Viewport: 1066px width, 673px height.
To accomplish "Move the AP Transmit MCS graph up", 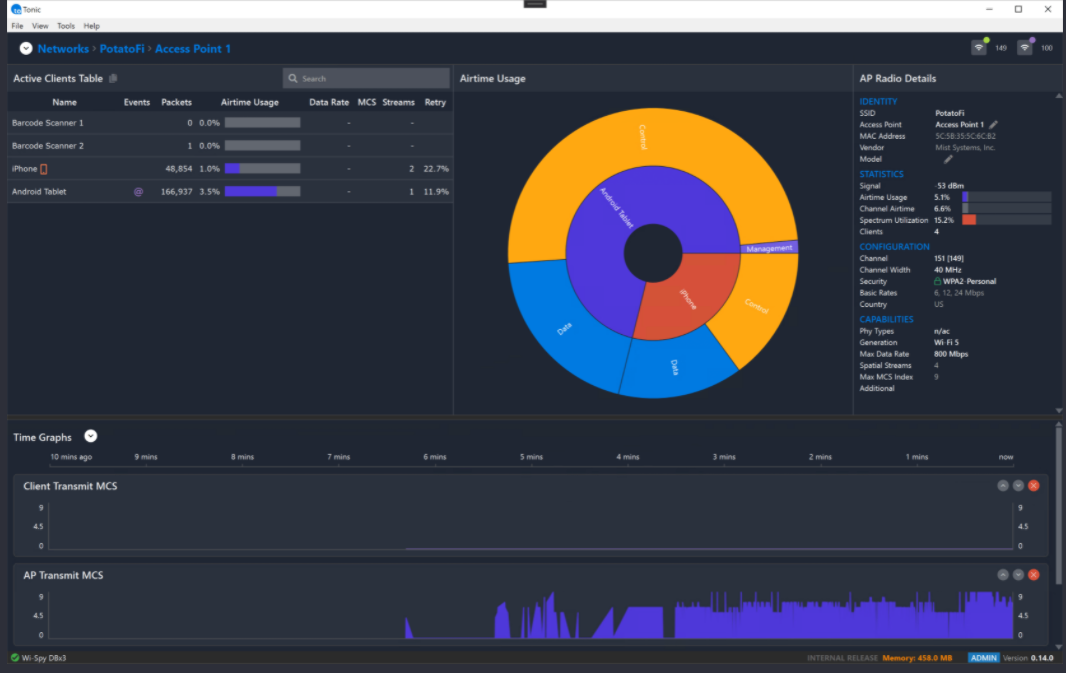I will 1003,574.
